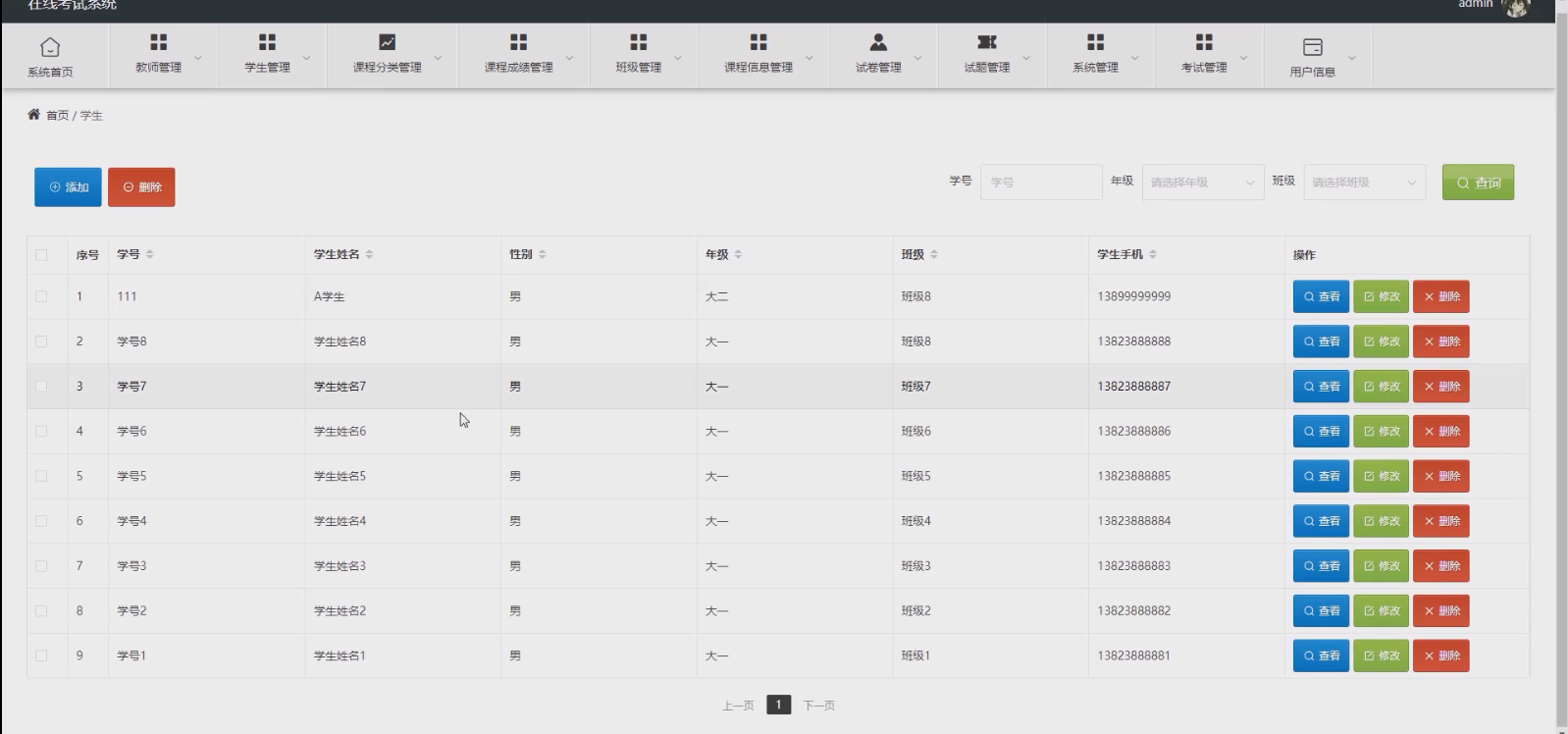Open the 课程信息管理 menu label
Screen dimensions: 1568x734
click(x=758, y=68)
